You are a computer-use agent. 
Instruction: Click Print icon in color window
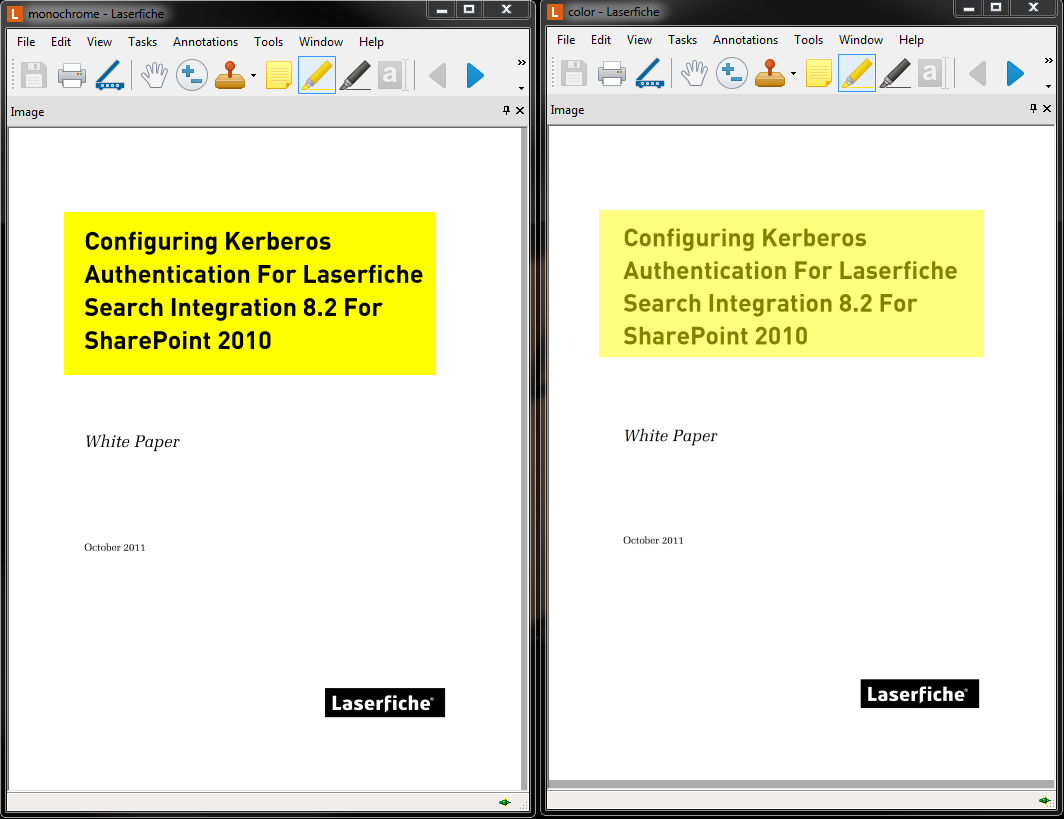click(x=611, y=73)
